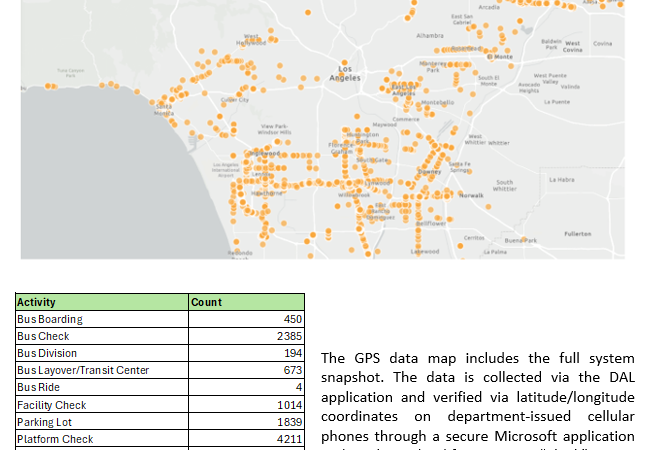Click the Culver City map label
Screen dimensions: 663x450
tap(234, 100)
